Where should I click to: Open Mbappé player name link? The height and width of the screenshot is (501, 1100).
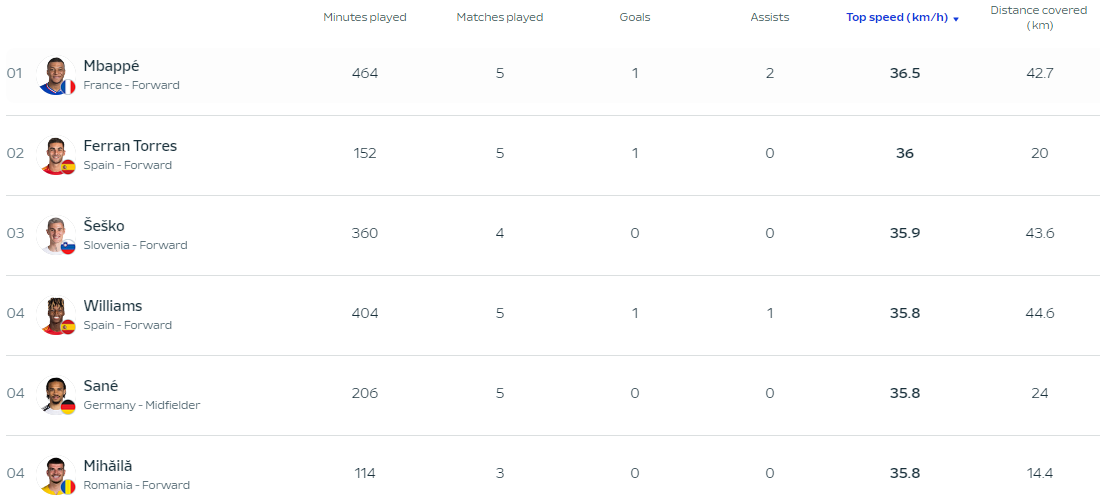pos(111,66)
